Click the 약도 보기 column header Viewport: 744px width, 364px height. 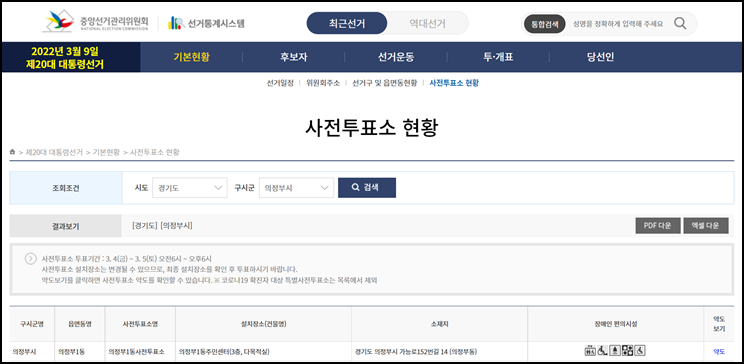(719, 324)
